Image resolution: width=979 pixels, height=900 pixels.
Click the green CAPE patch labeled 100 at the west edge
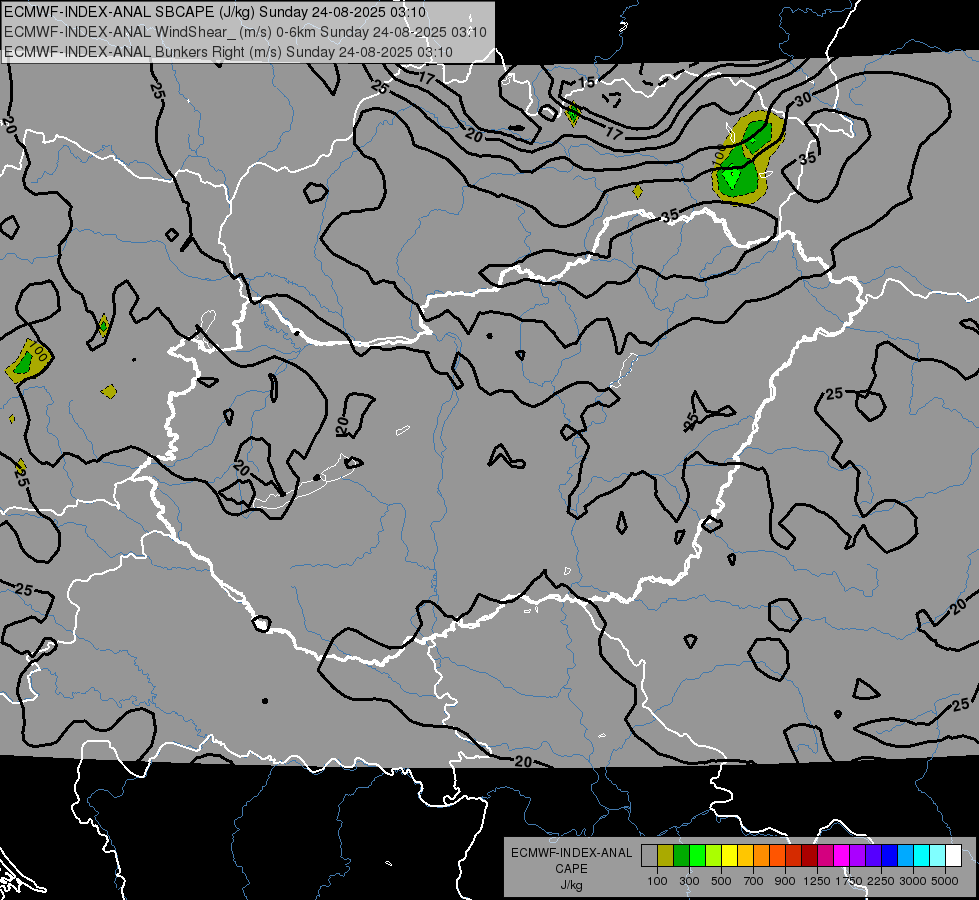pyautogui.click(x=27, y=361)
